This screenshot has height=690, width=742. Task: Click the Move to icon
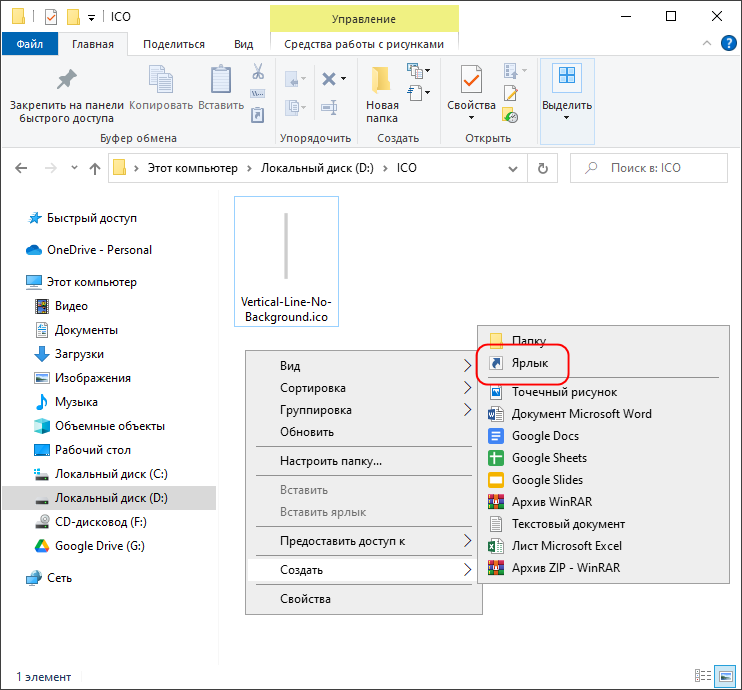click(292, 80)
